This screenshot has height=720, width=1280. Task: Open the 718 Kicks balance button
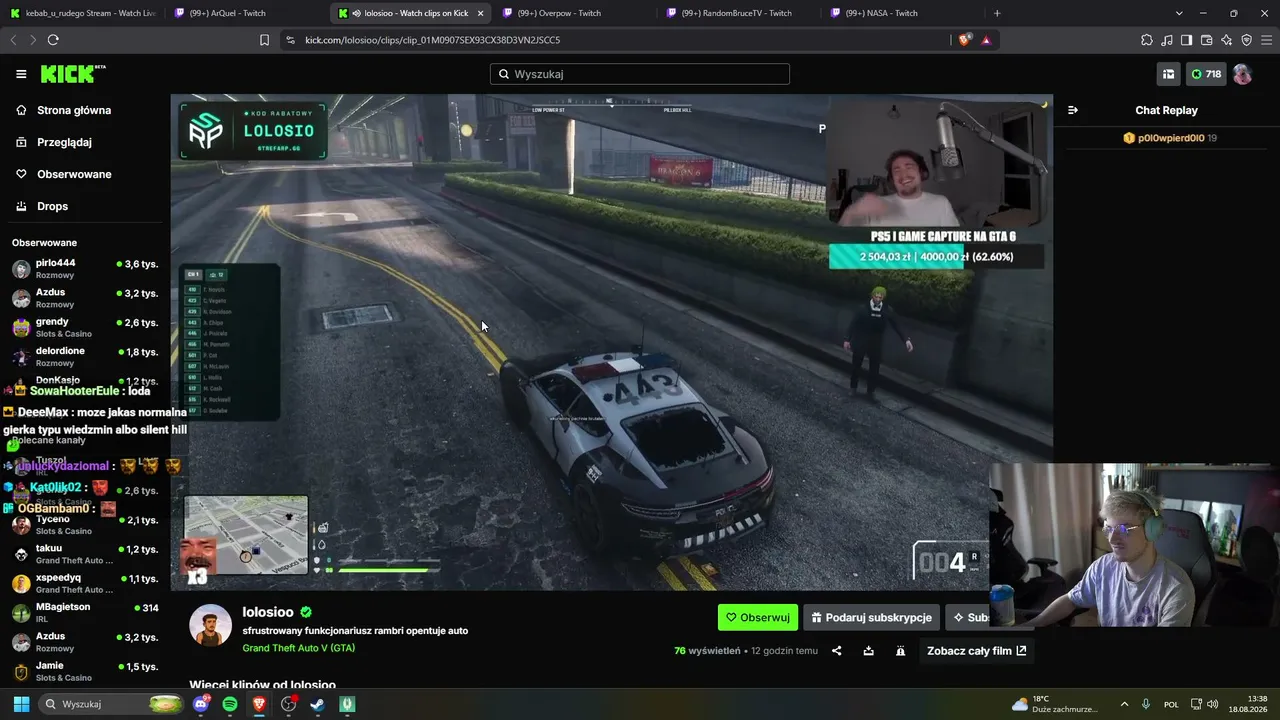click(1206, 74)
